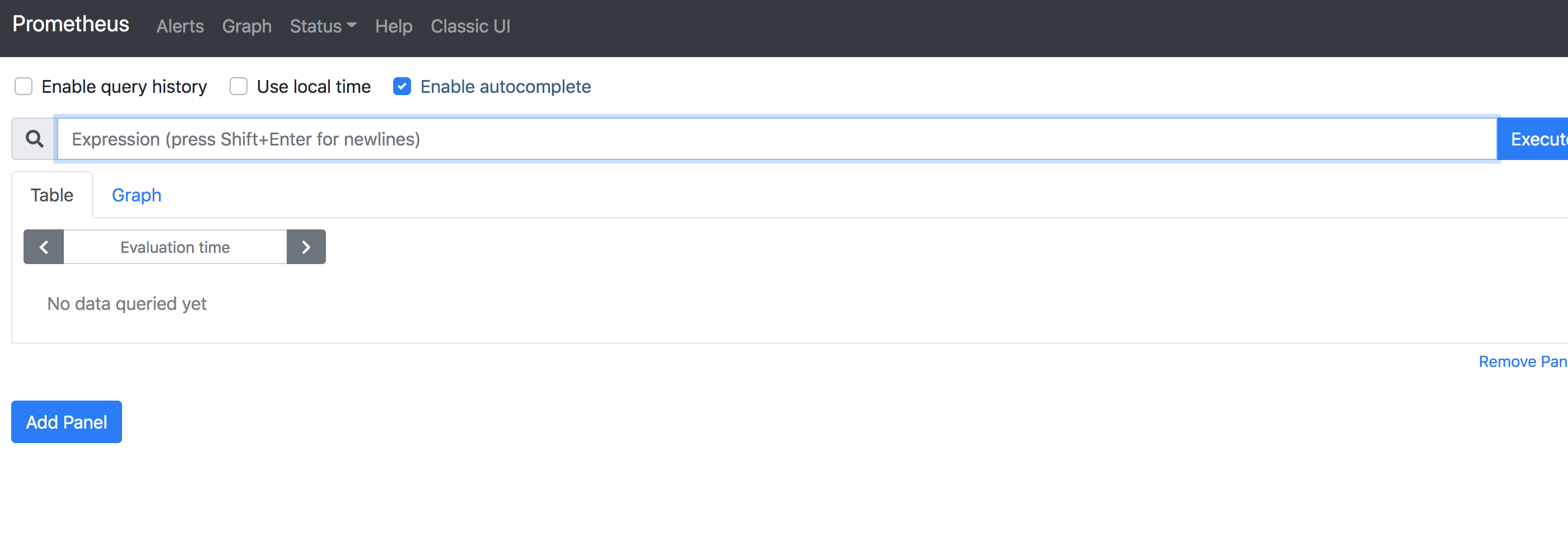Step evaluation time forward with right chevron
The image size is (1568, 536).
click(x=306, y=247)
